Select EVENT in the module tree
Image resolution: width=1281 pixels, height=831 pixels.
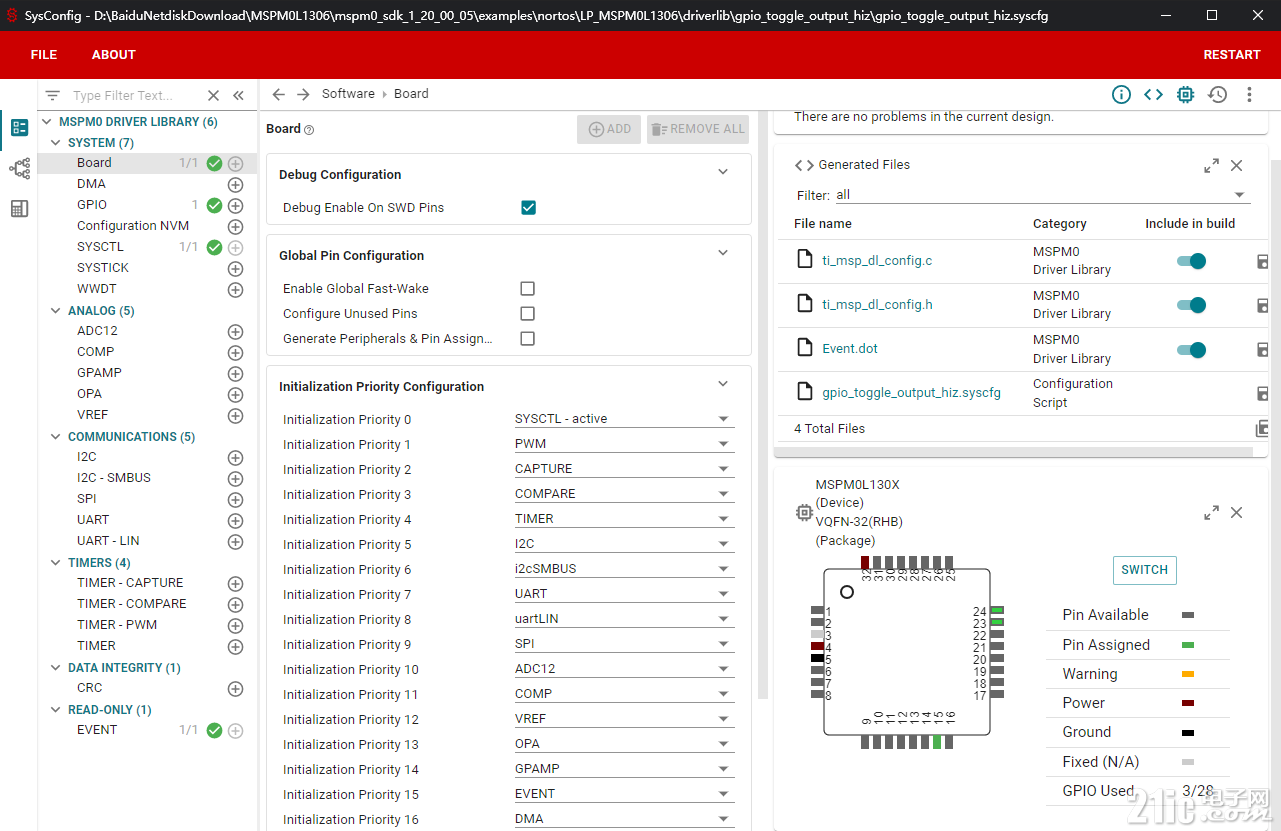[97, 730]
